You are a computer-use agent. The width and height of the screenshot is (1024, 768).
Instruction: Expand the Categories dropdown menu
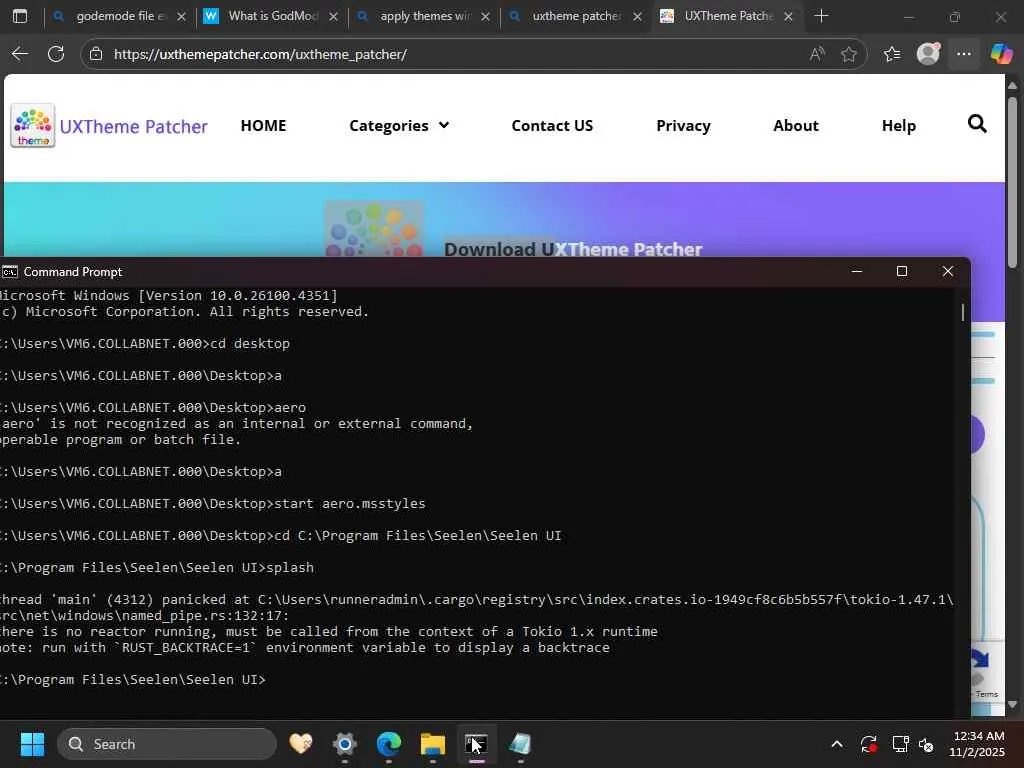(x=399, y=125)
